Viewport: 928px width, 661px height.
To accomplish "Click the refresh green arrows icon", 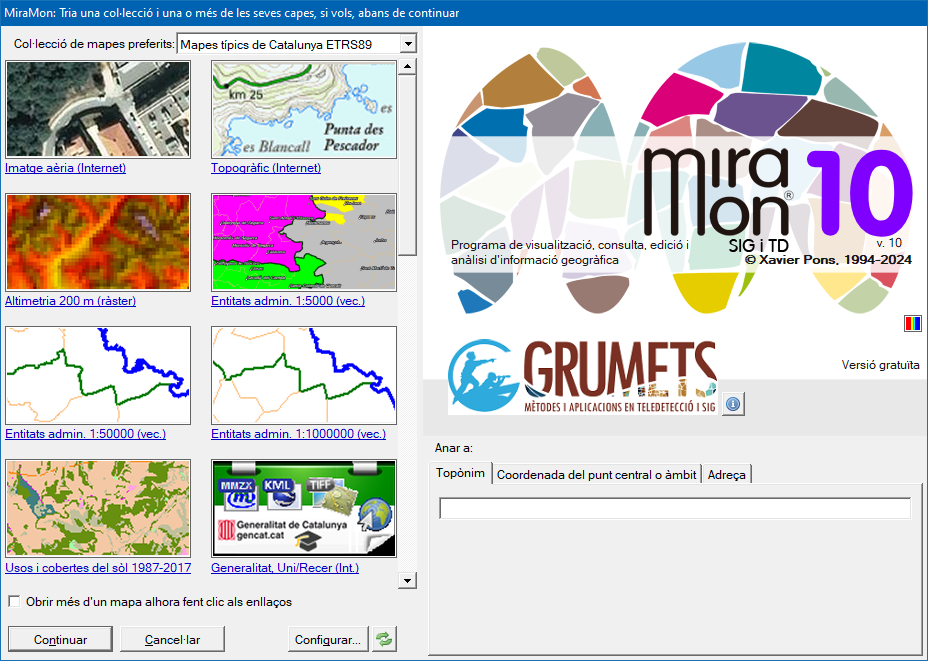I will point(384,639).
